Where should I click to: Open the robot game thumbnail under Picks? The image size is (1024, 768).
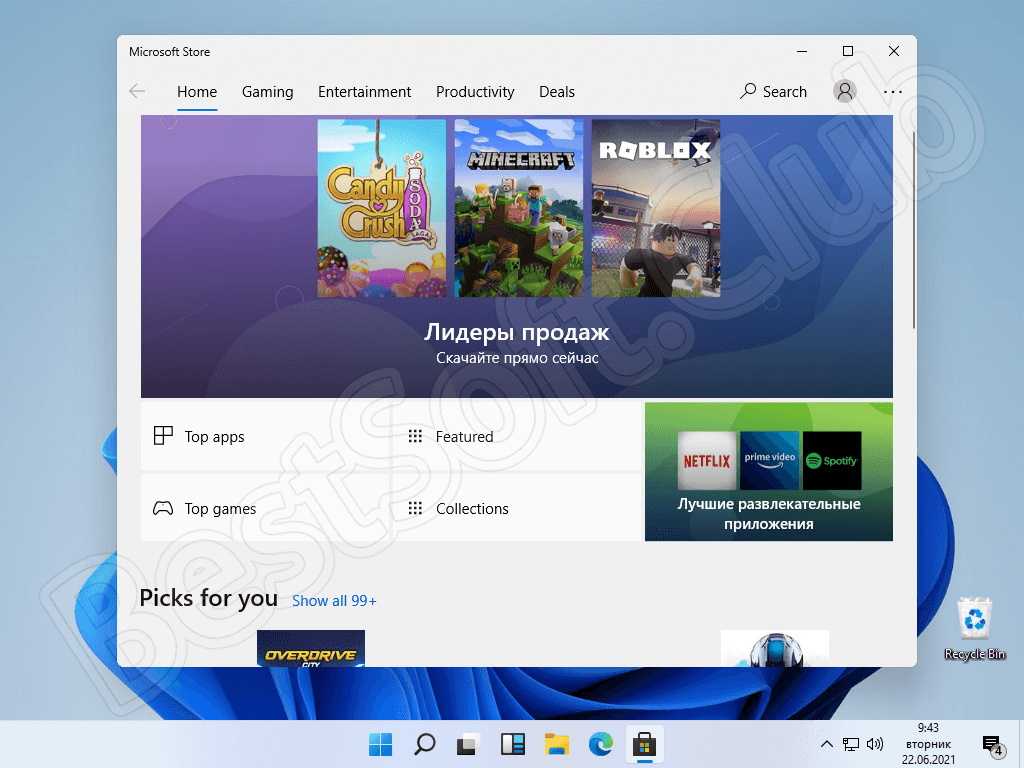click(x=775, y=648)
